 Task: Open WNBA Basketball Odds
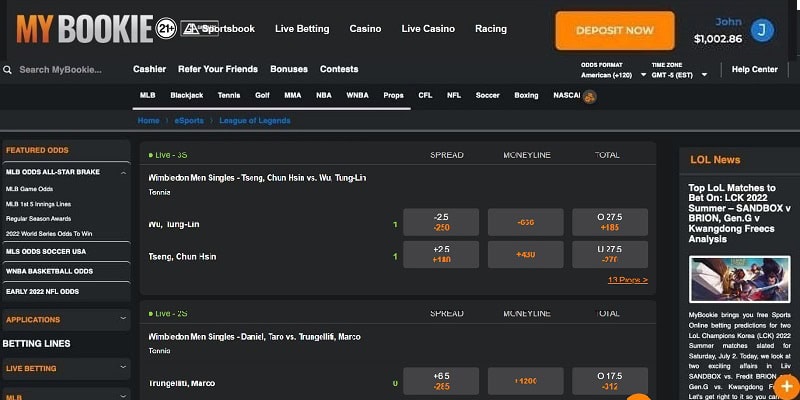(49, 271)
